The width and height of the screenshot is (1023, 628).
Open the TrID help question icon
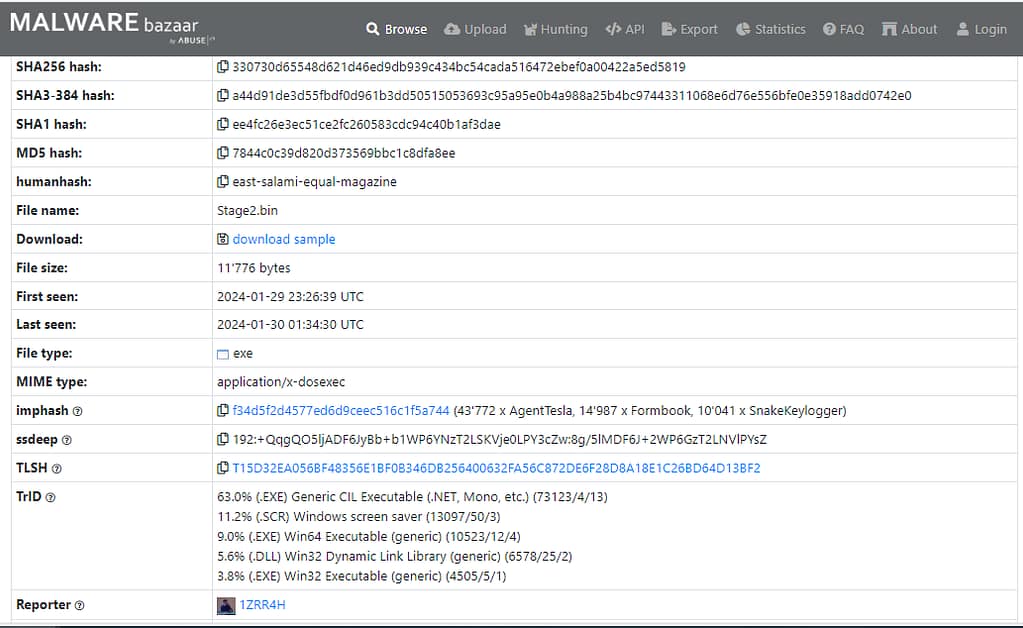pos(51,497)
